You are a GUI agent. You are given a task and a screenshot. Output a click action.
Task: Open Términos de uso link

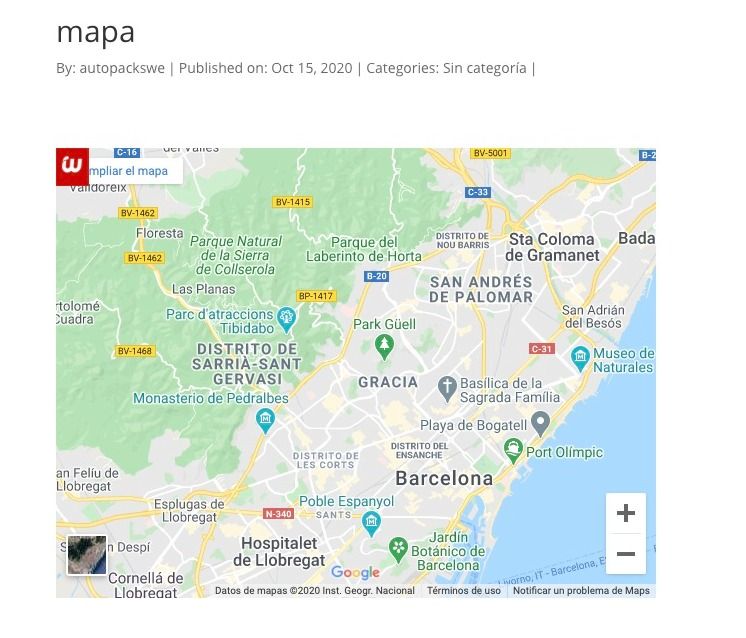pos(463,590)
